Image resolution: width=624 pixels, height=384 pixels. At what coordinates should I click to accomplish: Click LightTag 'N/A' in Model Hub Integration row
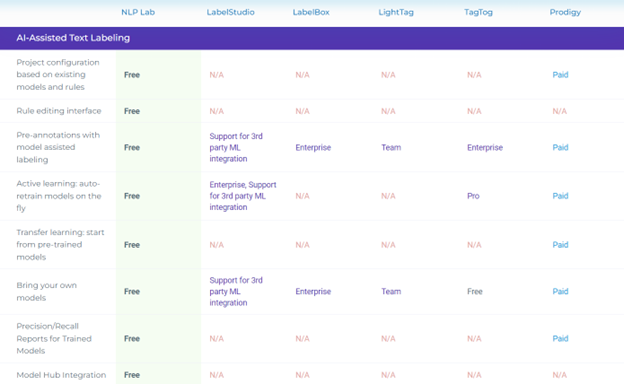click(x=388, y=375)
